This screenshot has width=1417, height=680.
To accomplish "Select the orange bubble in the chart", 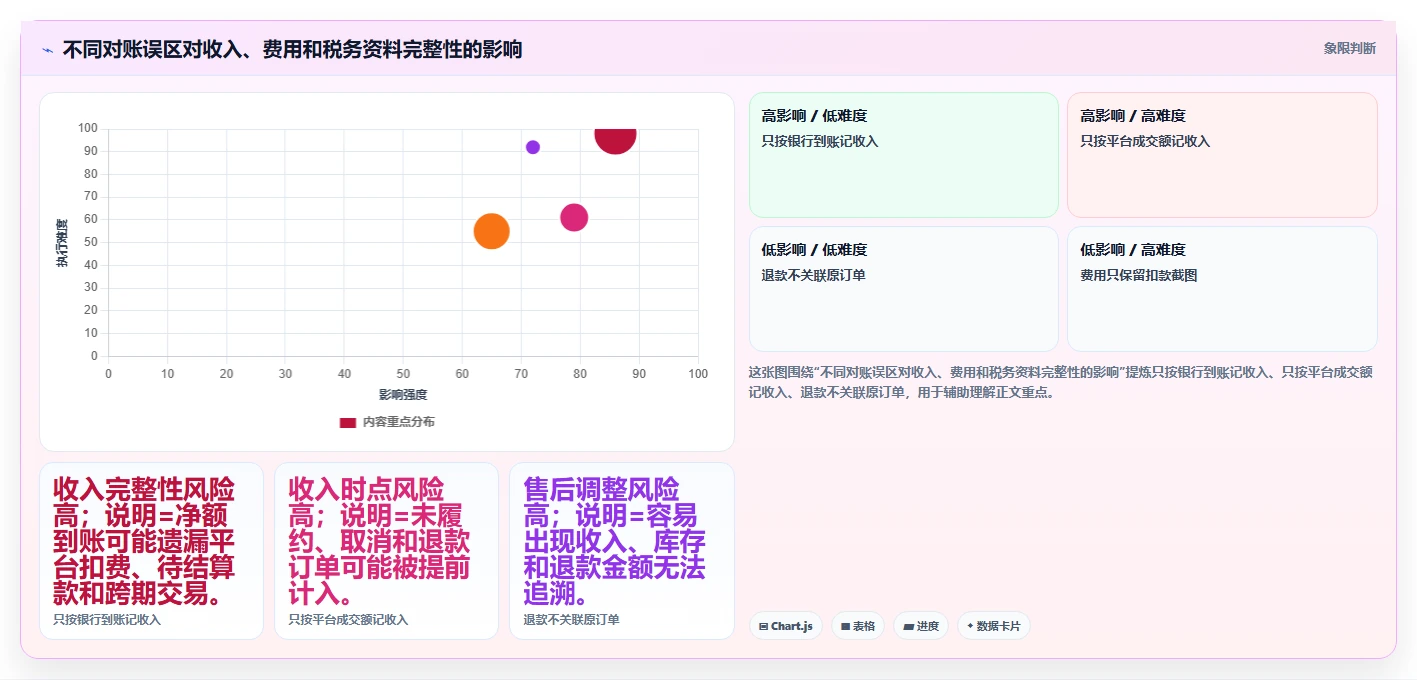I will coord(491,231).
